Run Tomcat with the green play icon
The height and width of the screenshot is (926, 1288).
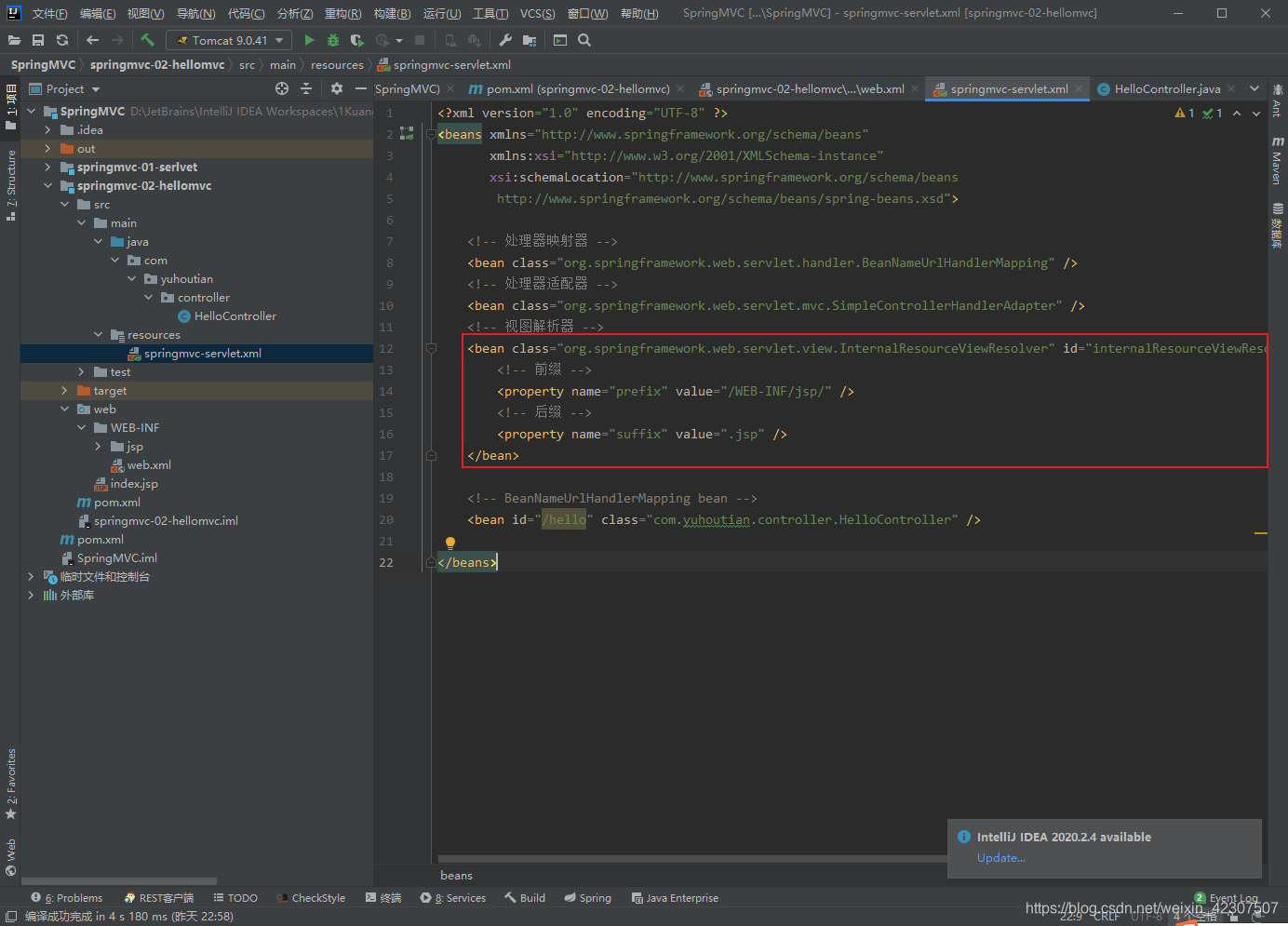(x=309, y=40)
